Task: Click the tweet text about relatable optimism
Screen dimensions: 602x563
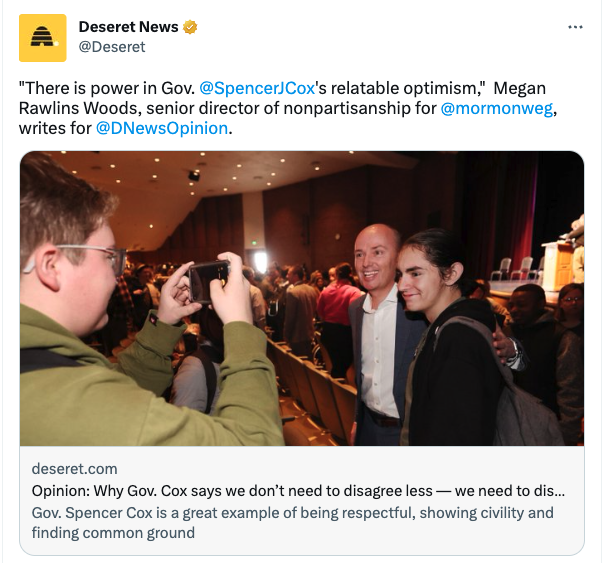Action: [x=288, y=108]
